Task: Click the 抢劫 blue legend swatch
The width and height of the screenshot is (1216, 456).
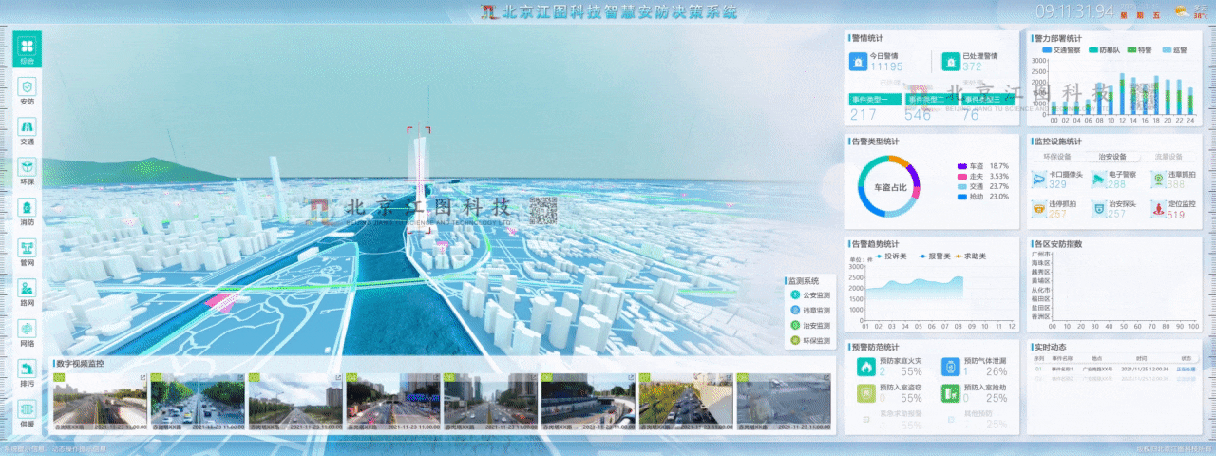Action: click(963, 197)
